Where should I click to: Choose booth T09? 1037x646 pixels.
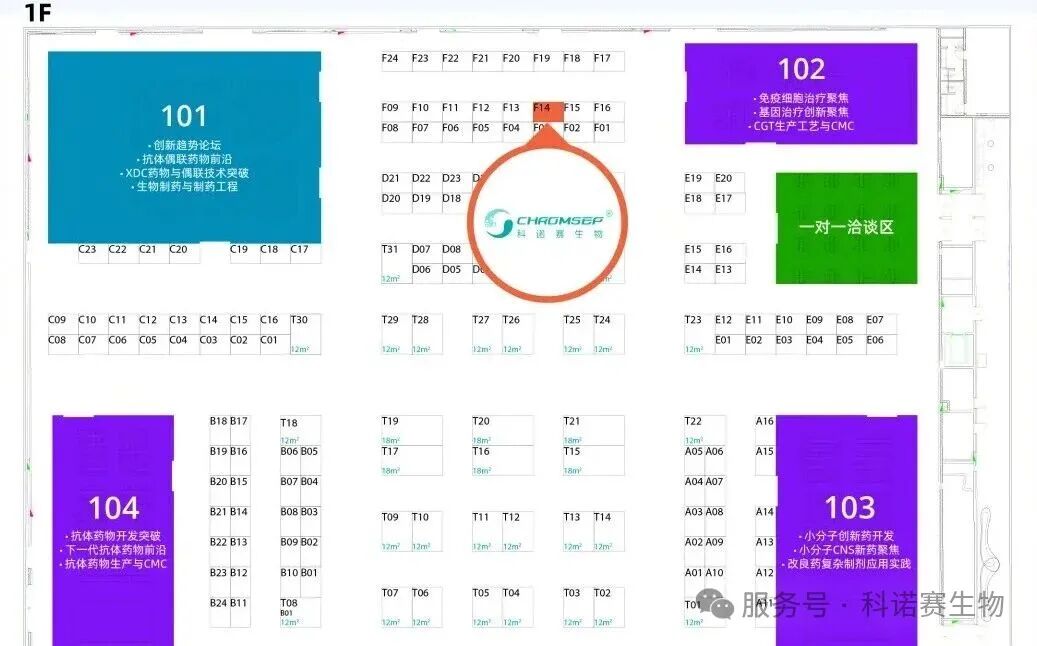tap(396, 532)
